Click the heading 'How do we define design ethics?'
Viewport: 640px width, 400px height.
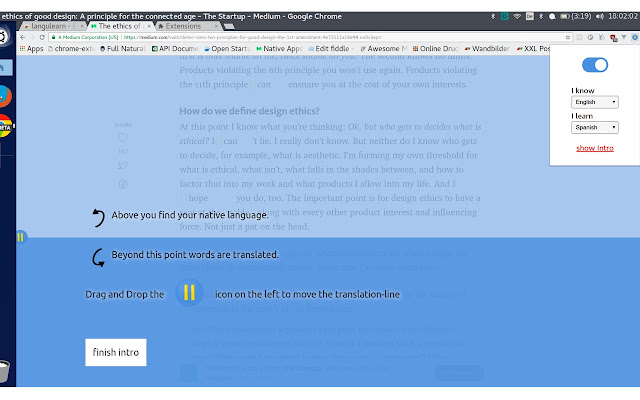(249, 111)
